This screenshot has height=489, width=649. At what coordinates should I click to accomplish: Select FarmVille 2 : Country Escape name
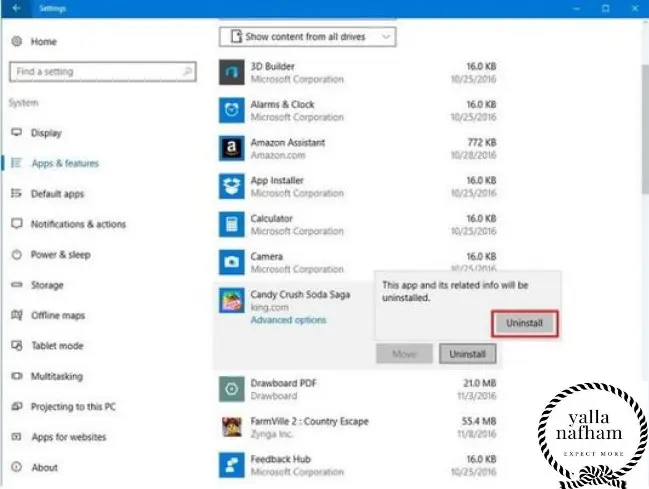[x=309, y=421]
